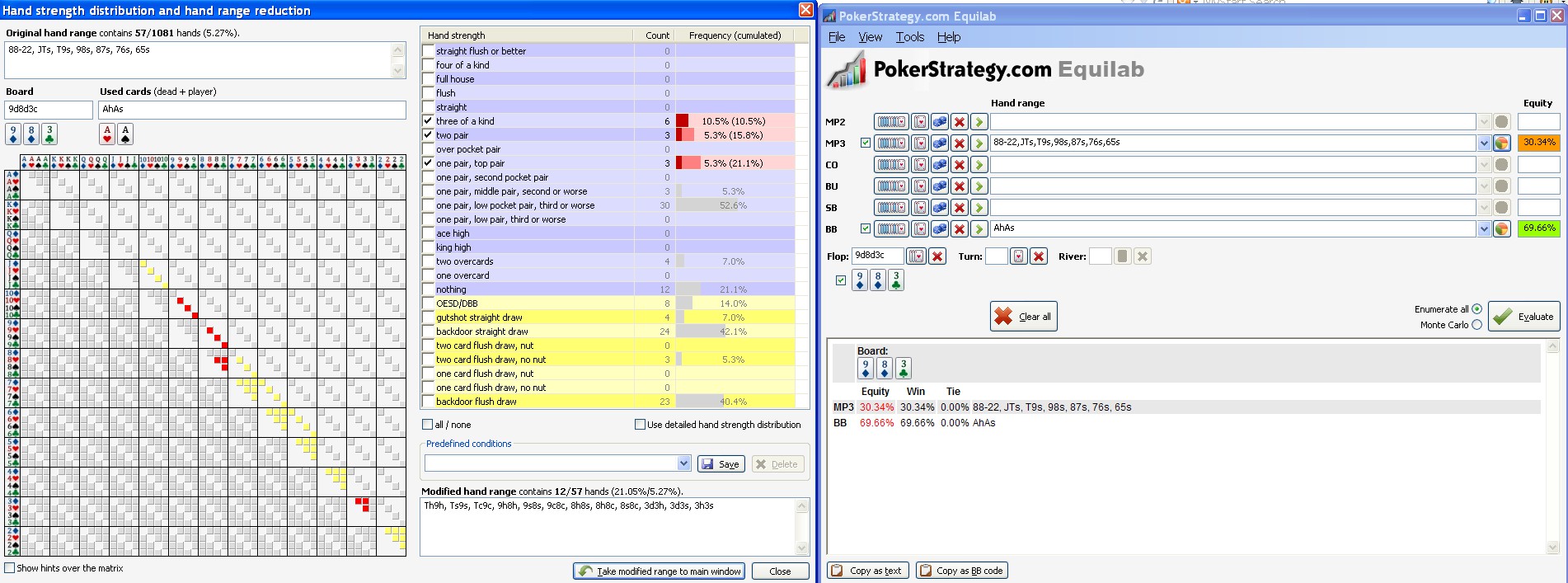Open card selector for MP3 row
Viewport: 1568px width, 583px height.
point(920,143)
